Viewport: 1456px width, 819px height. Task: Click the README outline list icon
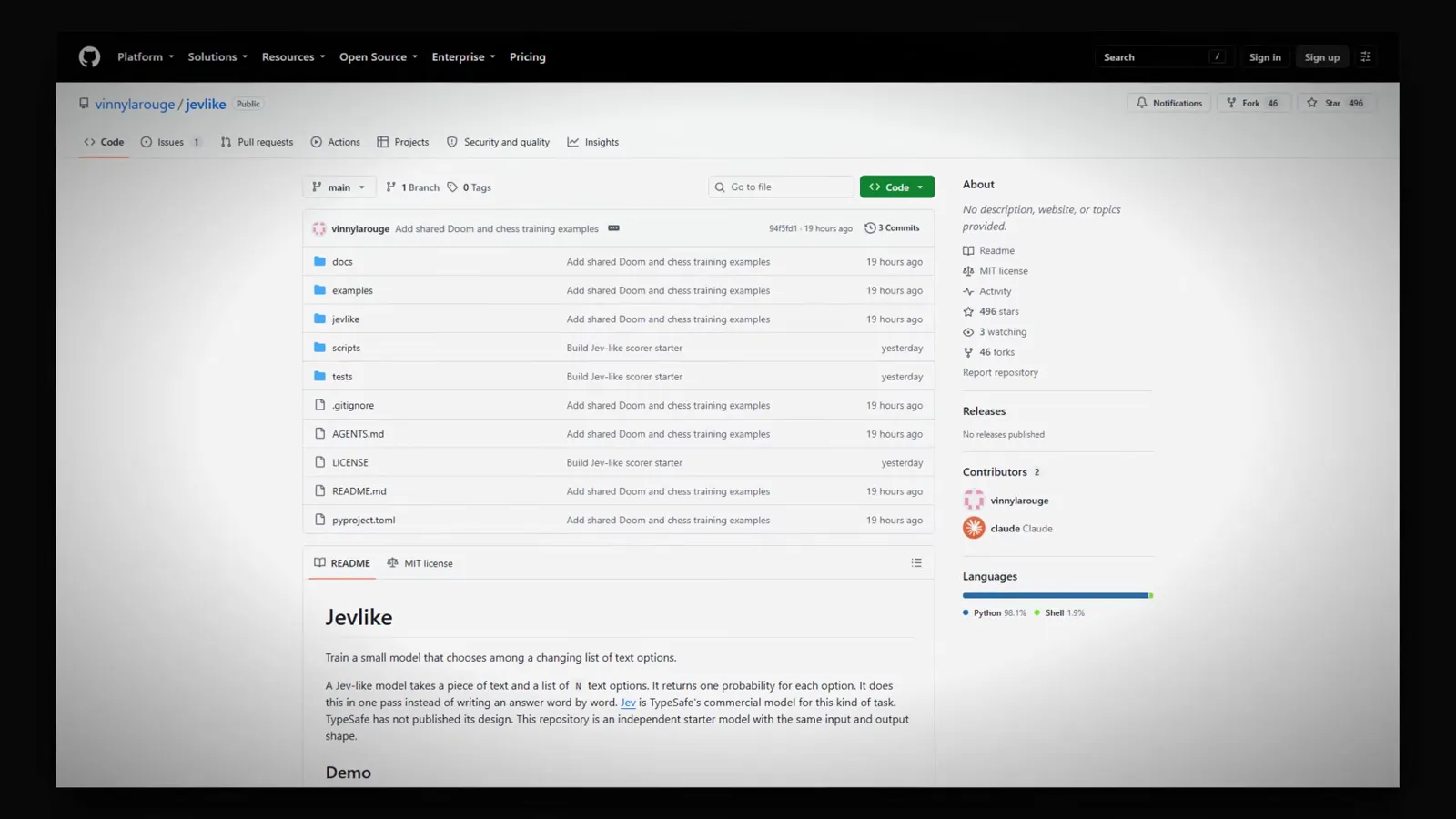tap(916, 563)
